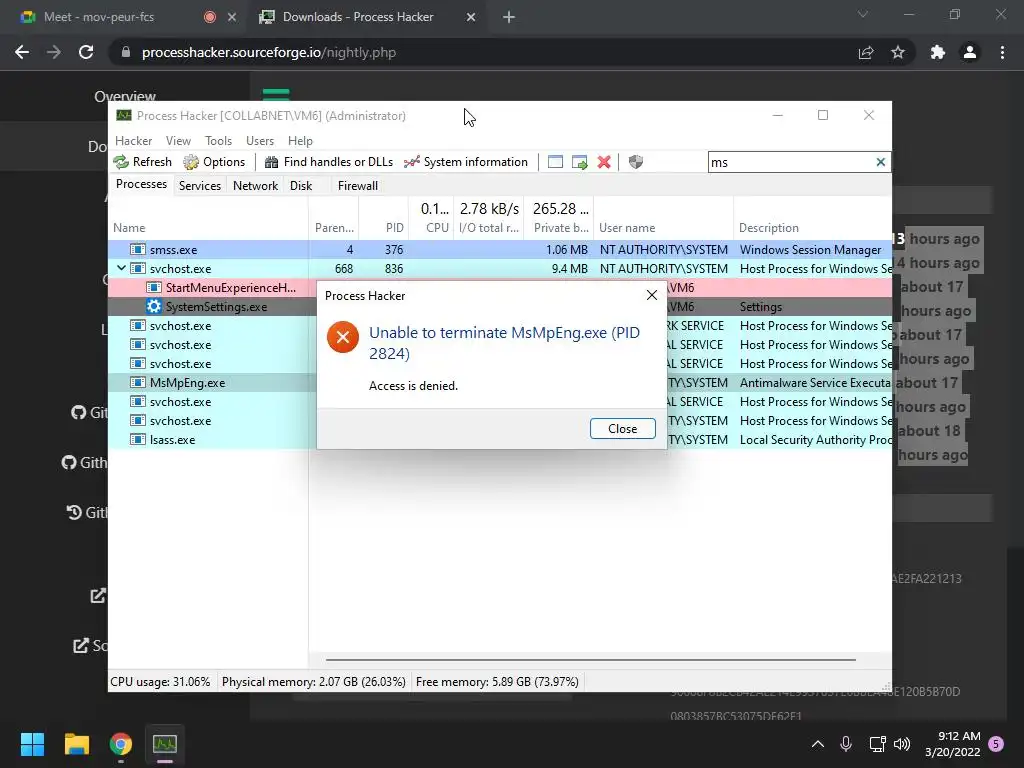Click Chrome icon in taskbar
1024x768 pixels.
tap(120, 744)
